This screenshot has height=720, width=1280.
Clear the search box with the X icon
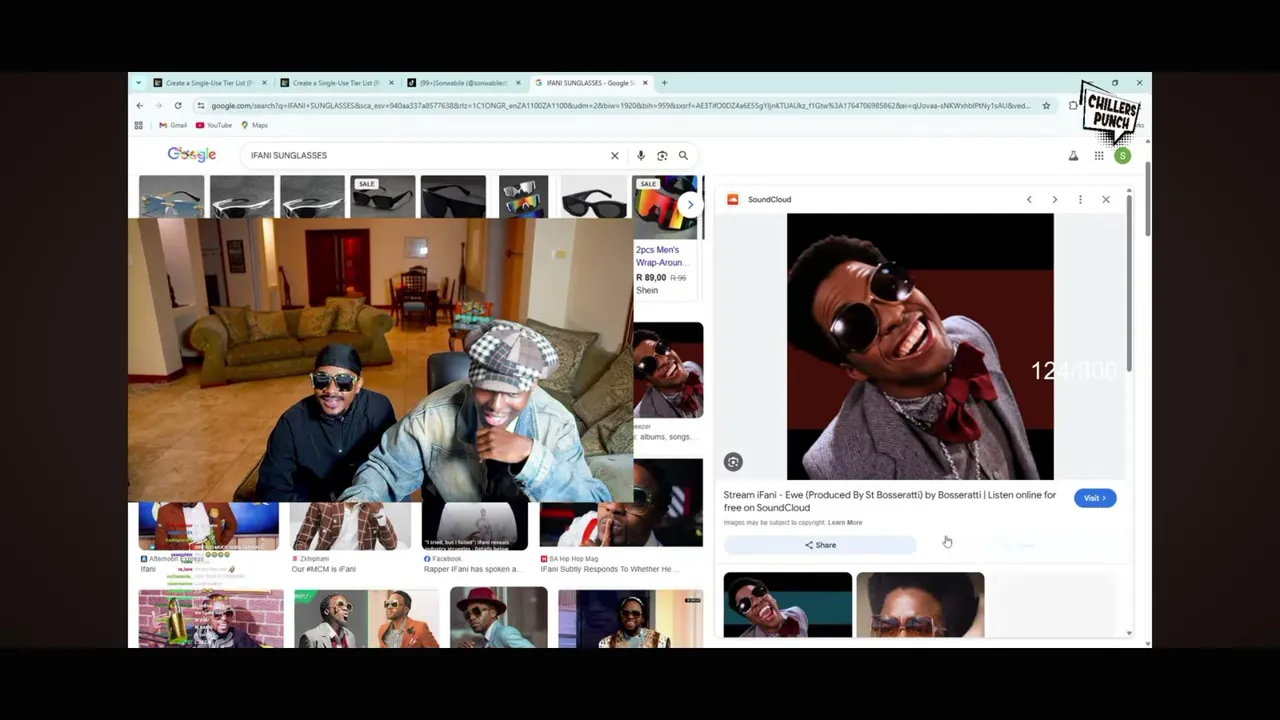[x=615, y=156]
